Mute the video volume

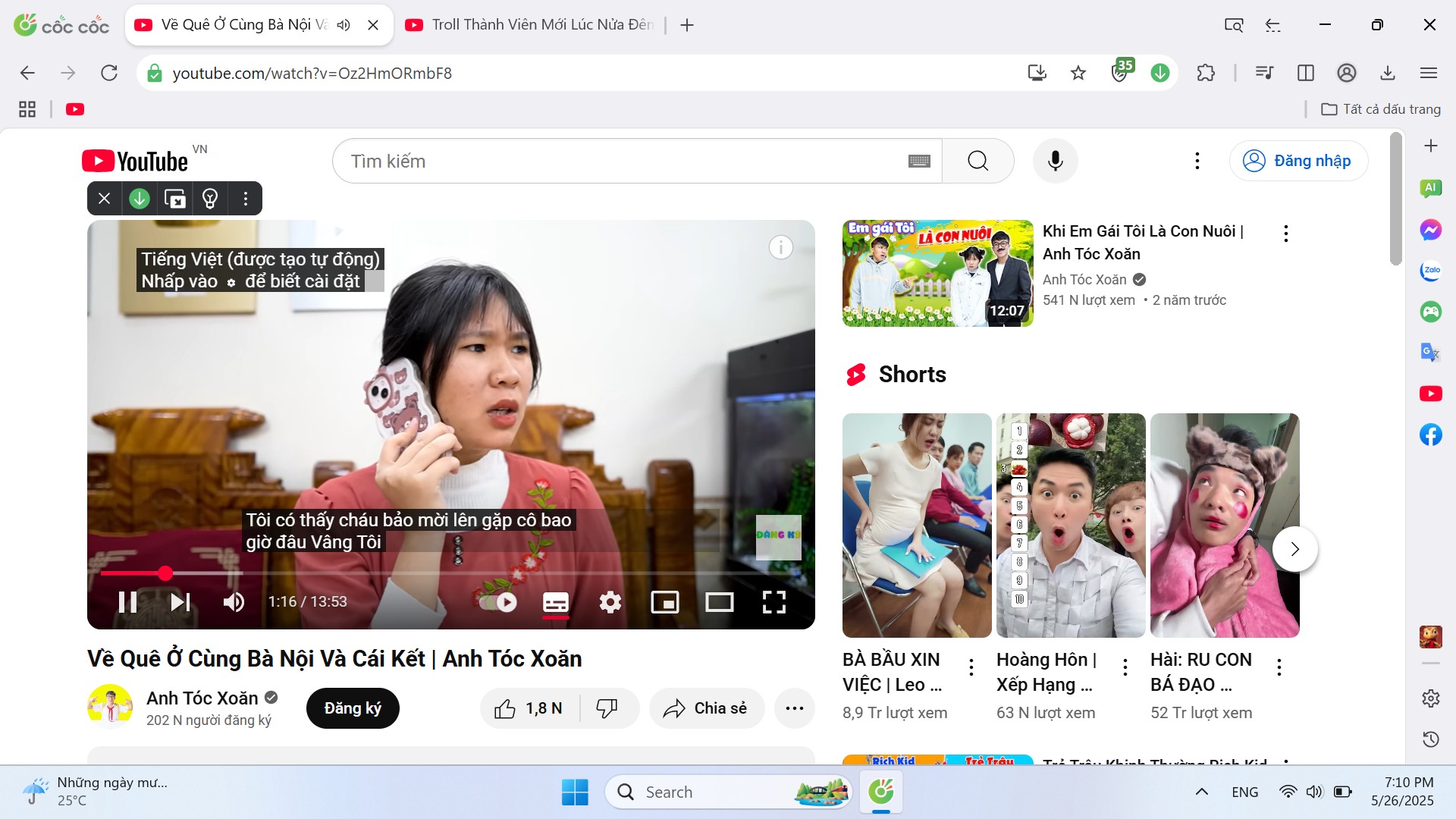[x=233, y=602]
